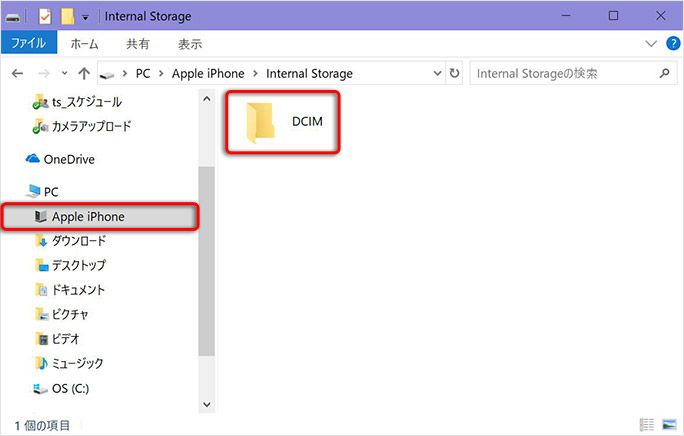Click the Up one level arrow
This screenshot has width=684, height=436.
(x=84, y=73)
